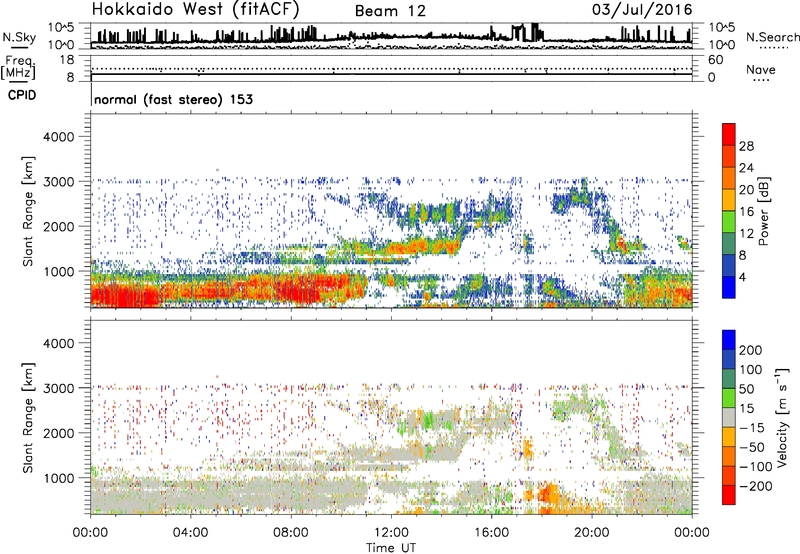This screenshot has height=554, width=800.
Task: Click the noise spike cluster near 17:30 UT
Action: [x=526, y=32]
